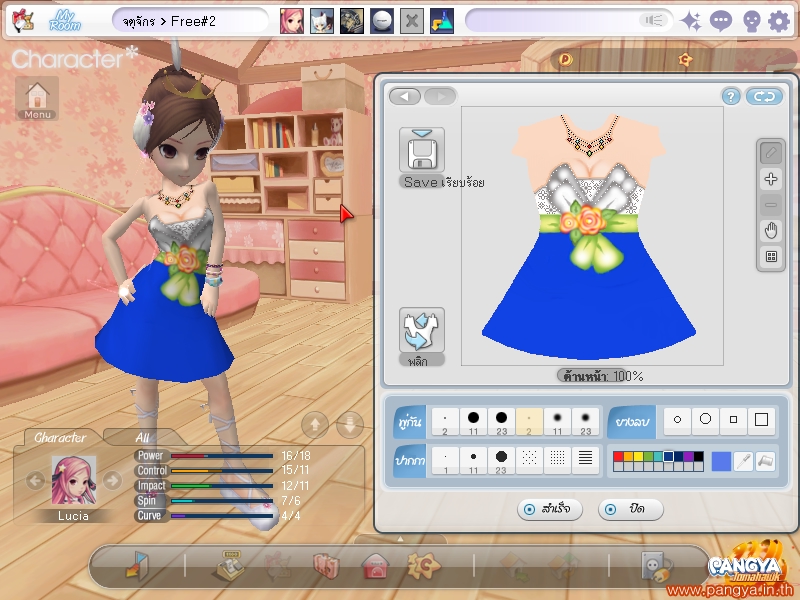The image size is (800, 600).
Task: Select the paint bucket fill tool
Action: pos(765,461)
